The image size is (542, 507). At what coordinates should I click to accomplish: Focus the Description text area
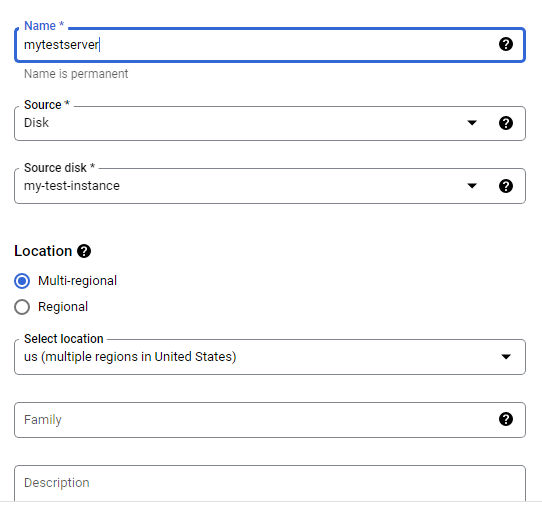pyautogui.click(x=270, y=483)
